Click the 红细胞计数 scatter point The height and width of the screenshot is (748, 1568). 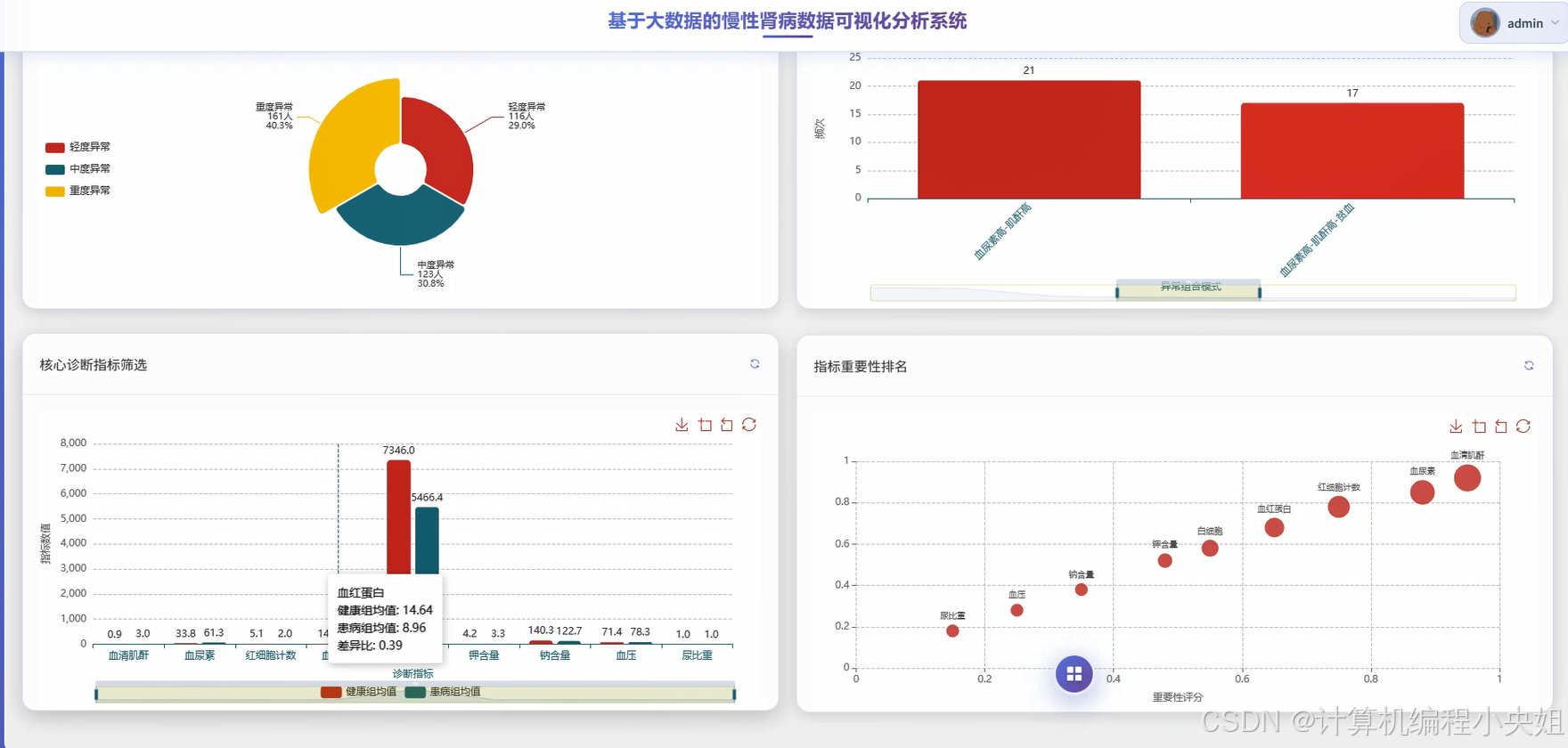1339,507
